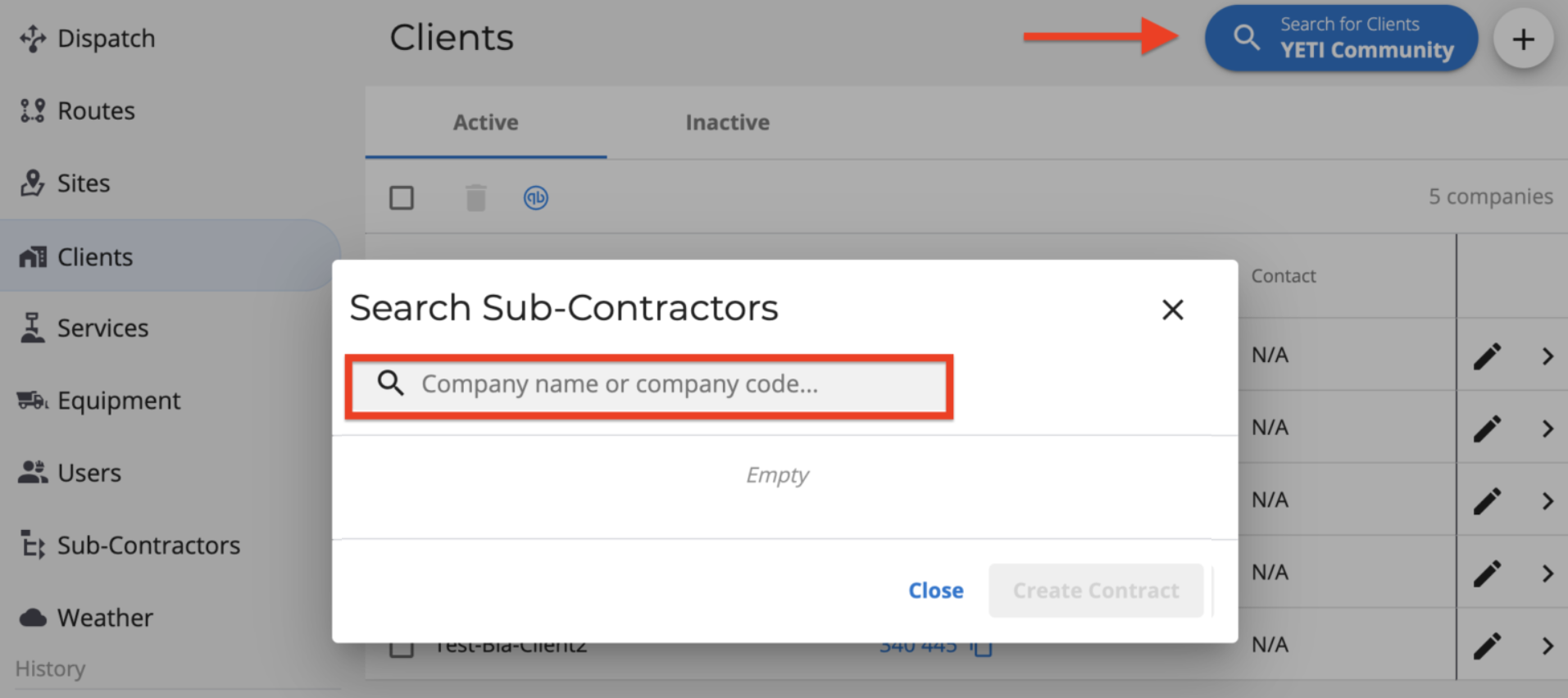Image resolution: width=1568 pixels, height=698 pixels.
Task: Click the Dispatch sidebar icon
Action: point(33,39)
